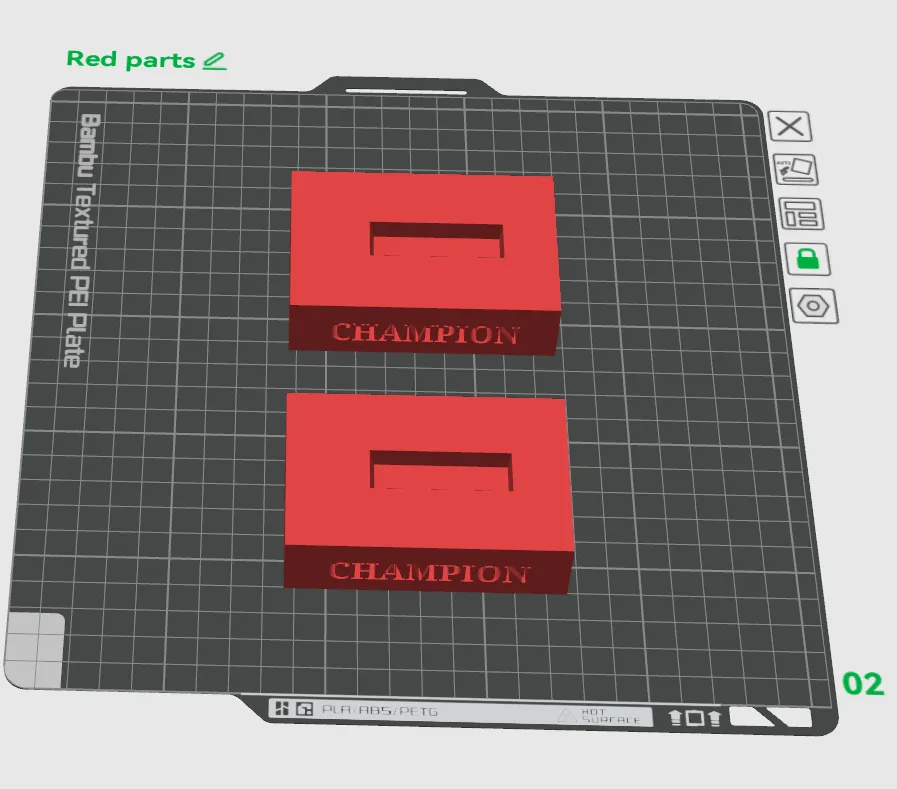
Task: Select the lower red CHAMPION block
Action: pyautogui.click(x=428, y=493)
